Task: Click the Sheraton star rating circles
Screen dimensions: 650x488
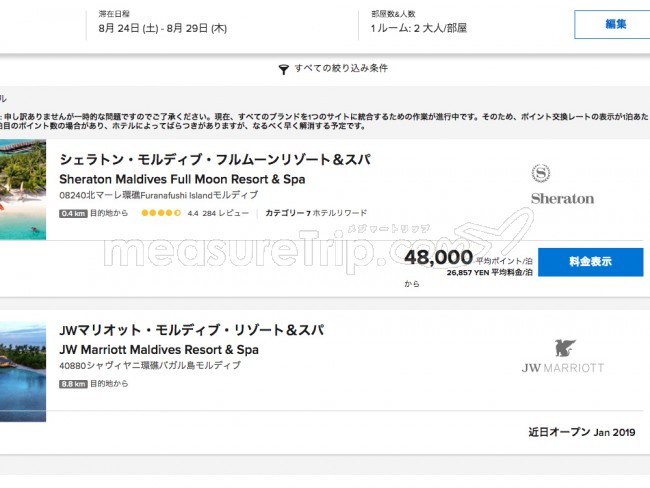Action: (160, 213)
